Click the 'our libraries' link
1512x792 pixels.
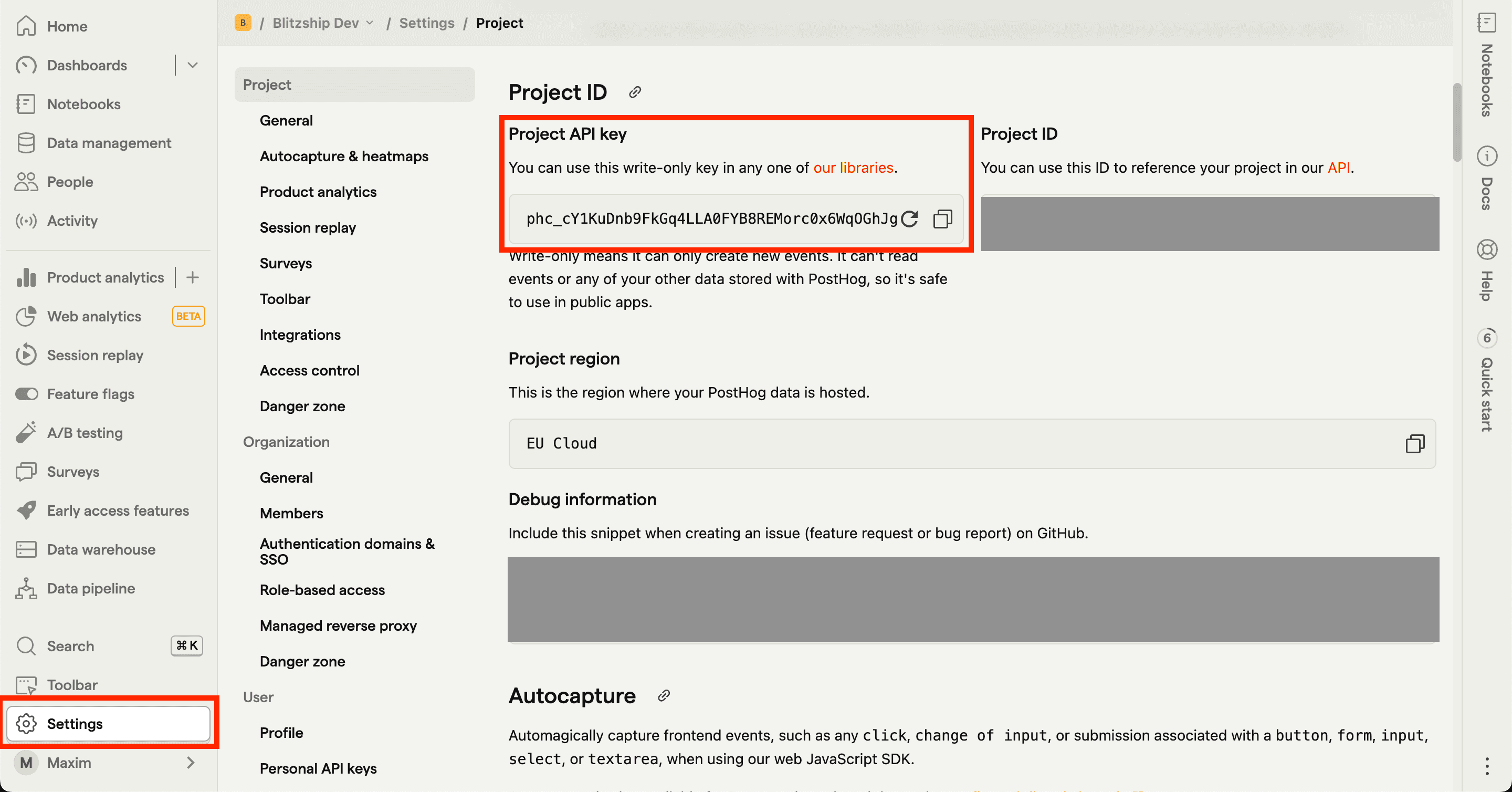click(853, 168)
